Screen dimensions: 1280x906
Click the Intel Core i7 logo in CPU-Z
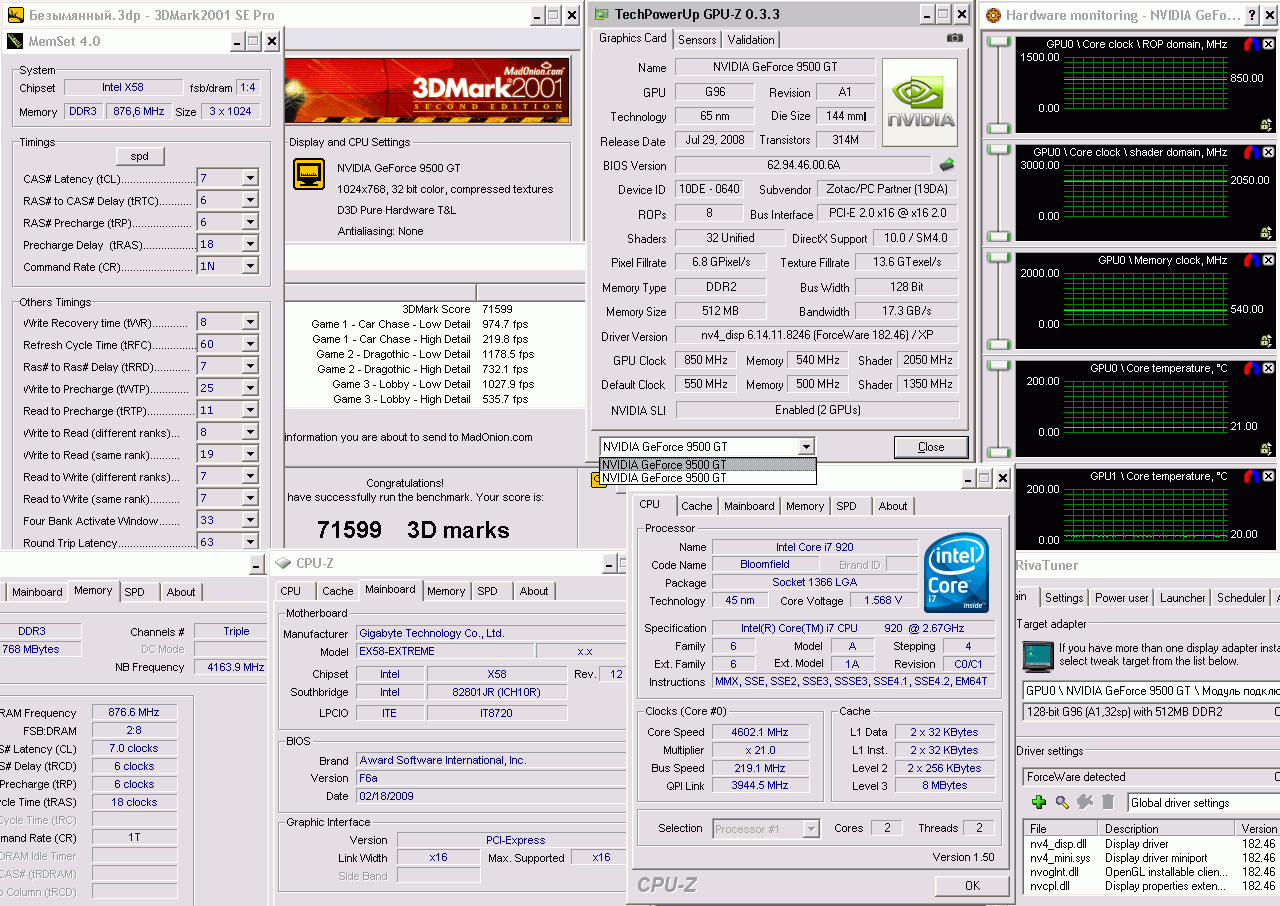click(x=956, y=573)
